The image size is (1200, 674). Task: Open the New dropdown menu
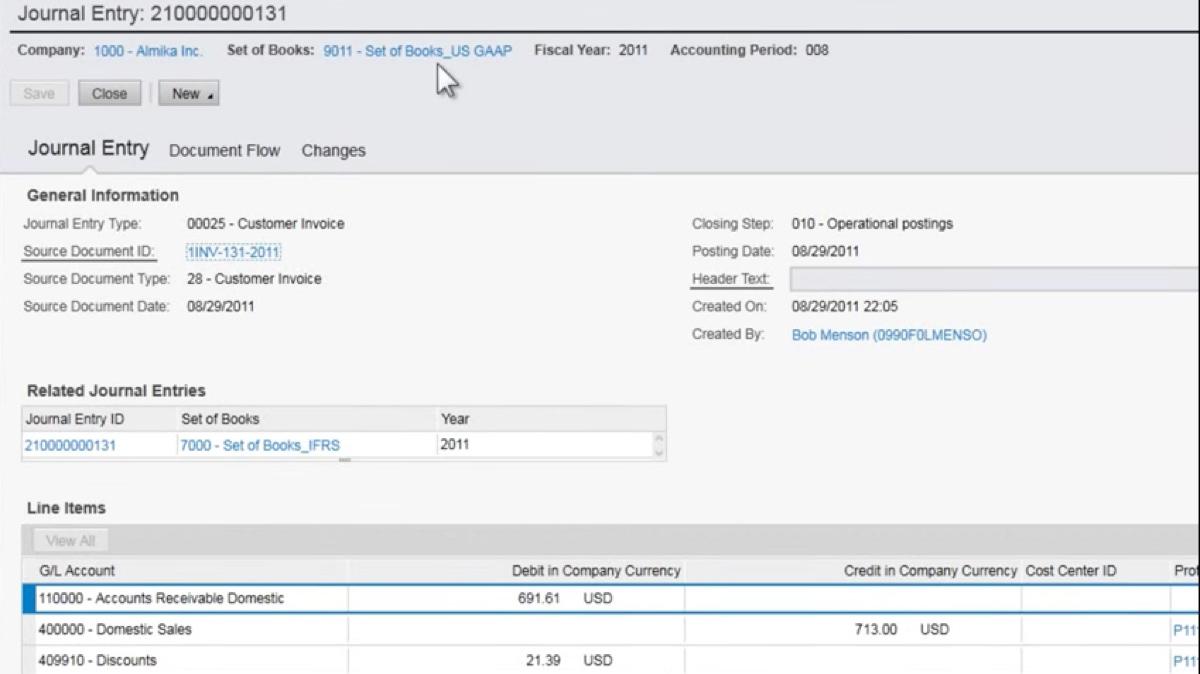pos(188,93)
